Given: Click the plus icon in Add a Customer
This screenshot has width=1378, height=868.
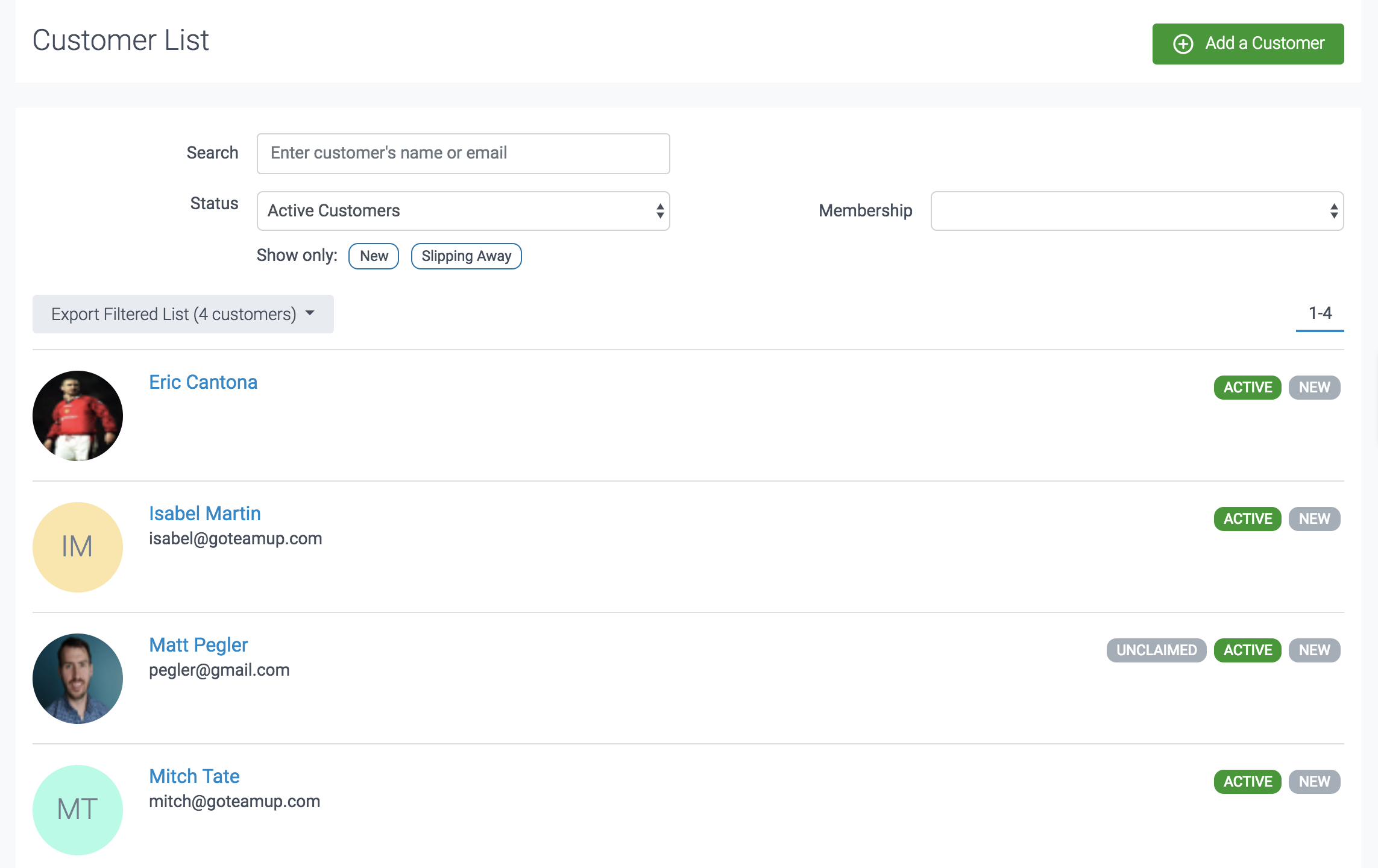Looking at the screenshot, I should (1183, 44).
